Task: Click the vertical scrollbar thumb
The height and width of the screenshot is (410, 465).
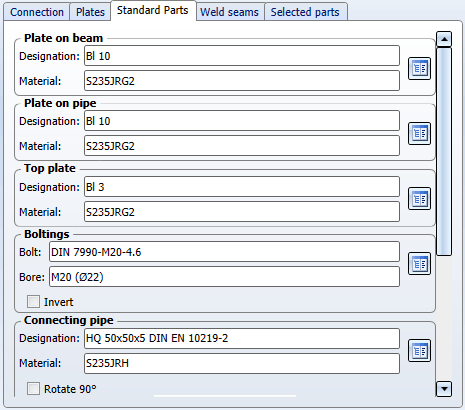Action: (x=444, y=152)
